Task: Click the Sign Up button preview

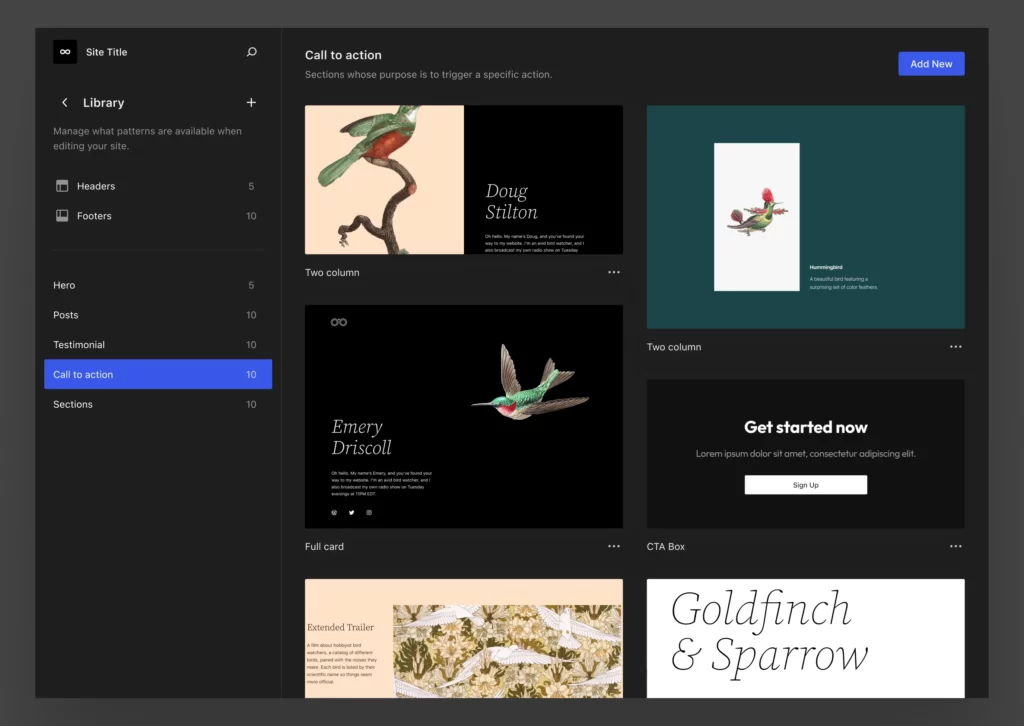Action: [x=805, y=485]
